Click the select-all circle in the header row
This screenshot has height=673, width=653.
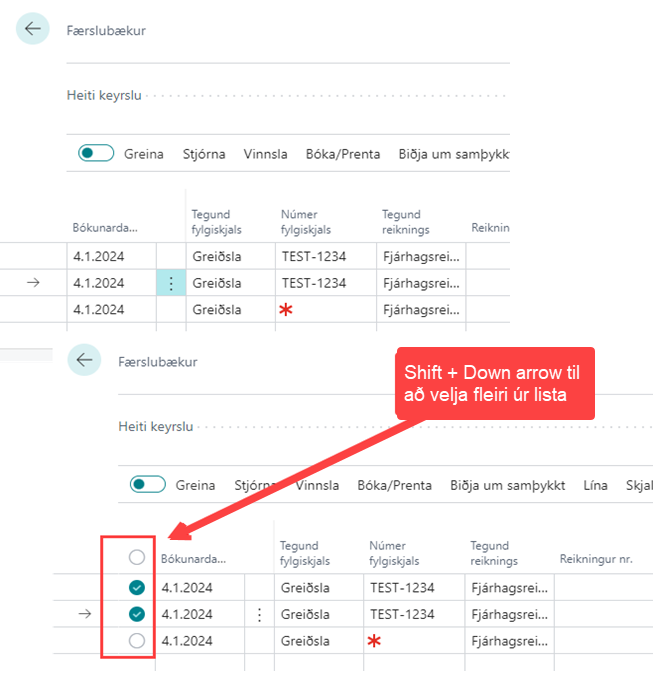point(137,557)
